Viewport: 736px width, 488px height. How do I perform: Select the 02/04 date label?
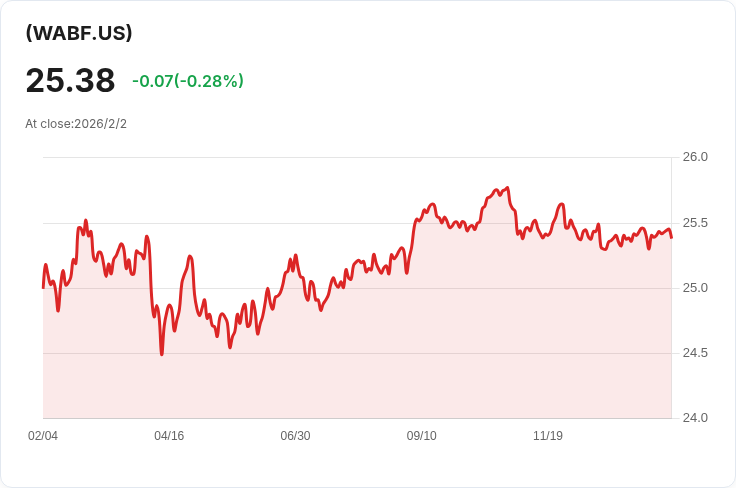(43, 436)
